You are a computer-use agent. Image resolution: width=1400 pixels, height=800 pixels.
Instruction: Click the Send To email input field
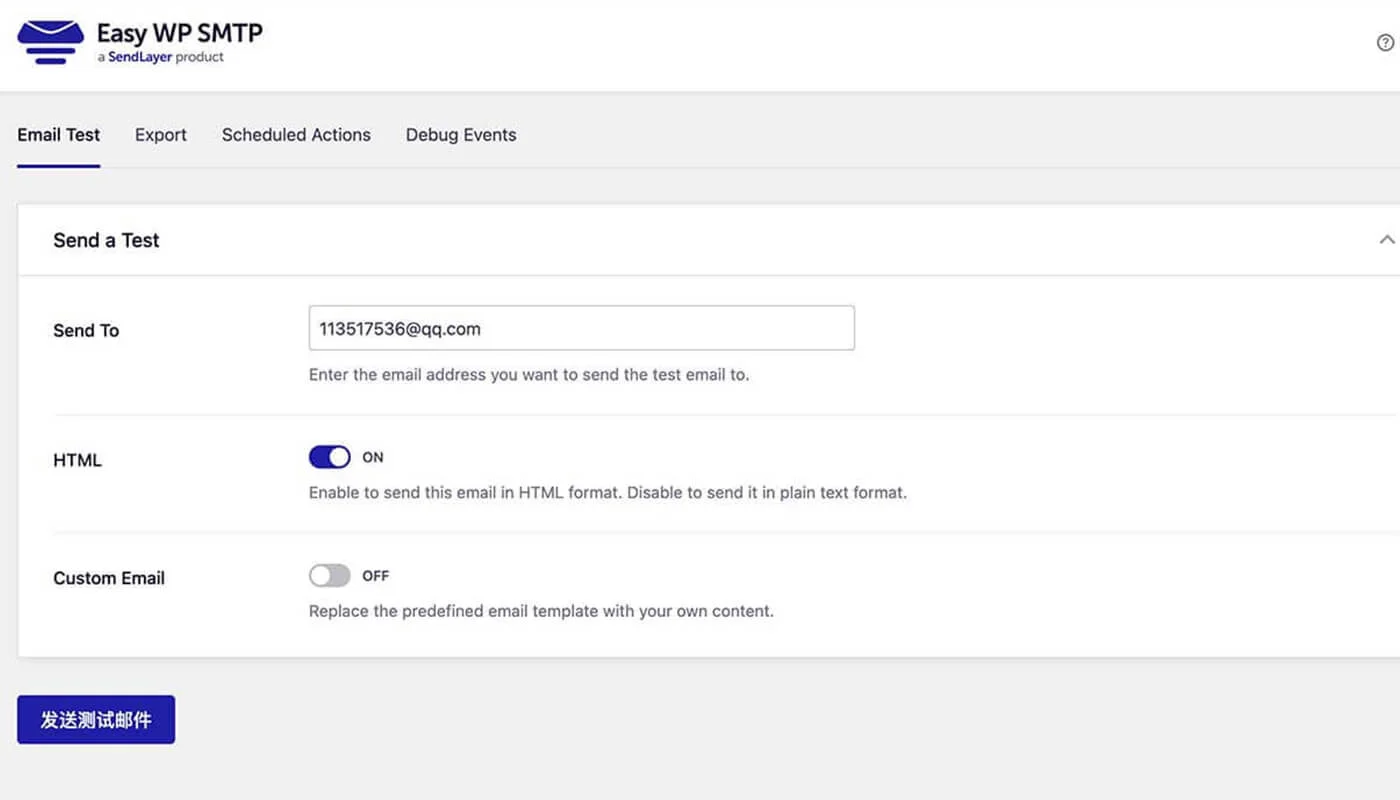point(582,328)
